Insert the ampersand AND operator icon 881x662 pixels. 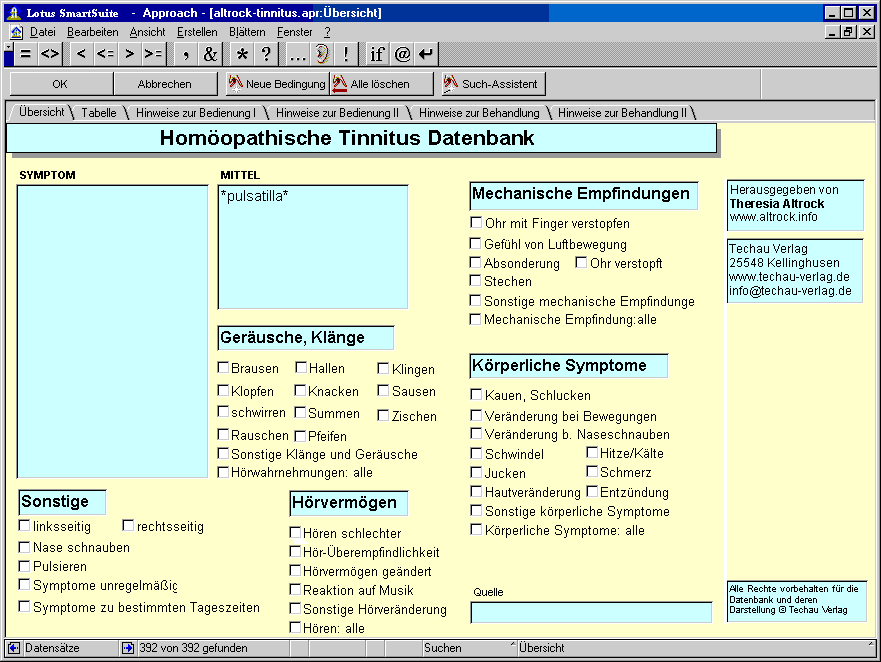click(x=210, y=55)
